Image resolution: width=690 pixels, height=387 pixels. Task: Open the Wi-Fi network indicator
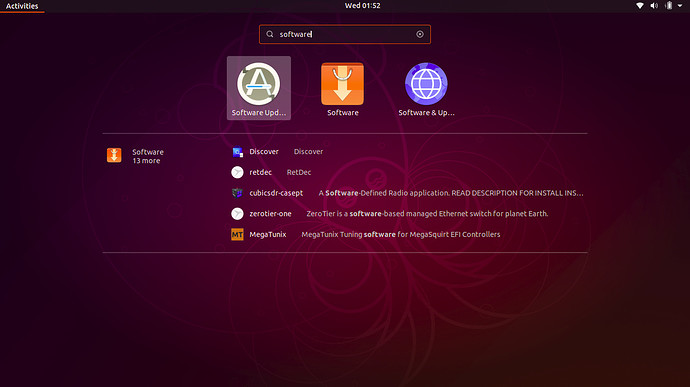(640, 6)
